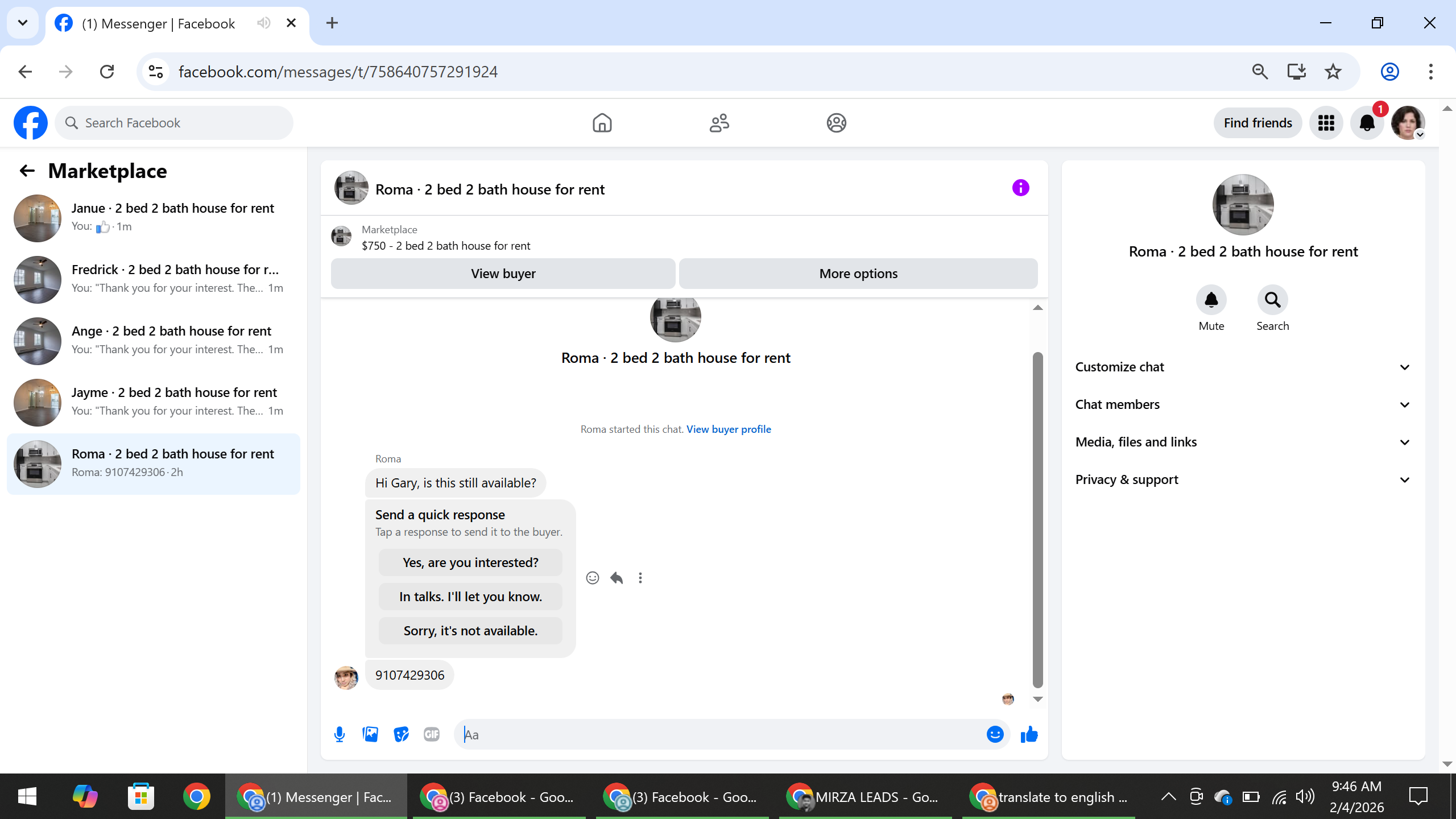Click the purple conversation info icon
1456x819 pixels.
point(1020,188)
